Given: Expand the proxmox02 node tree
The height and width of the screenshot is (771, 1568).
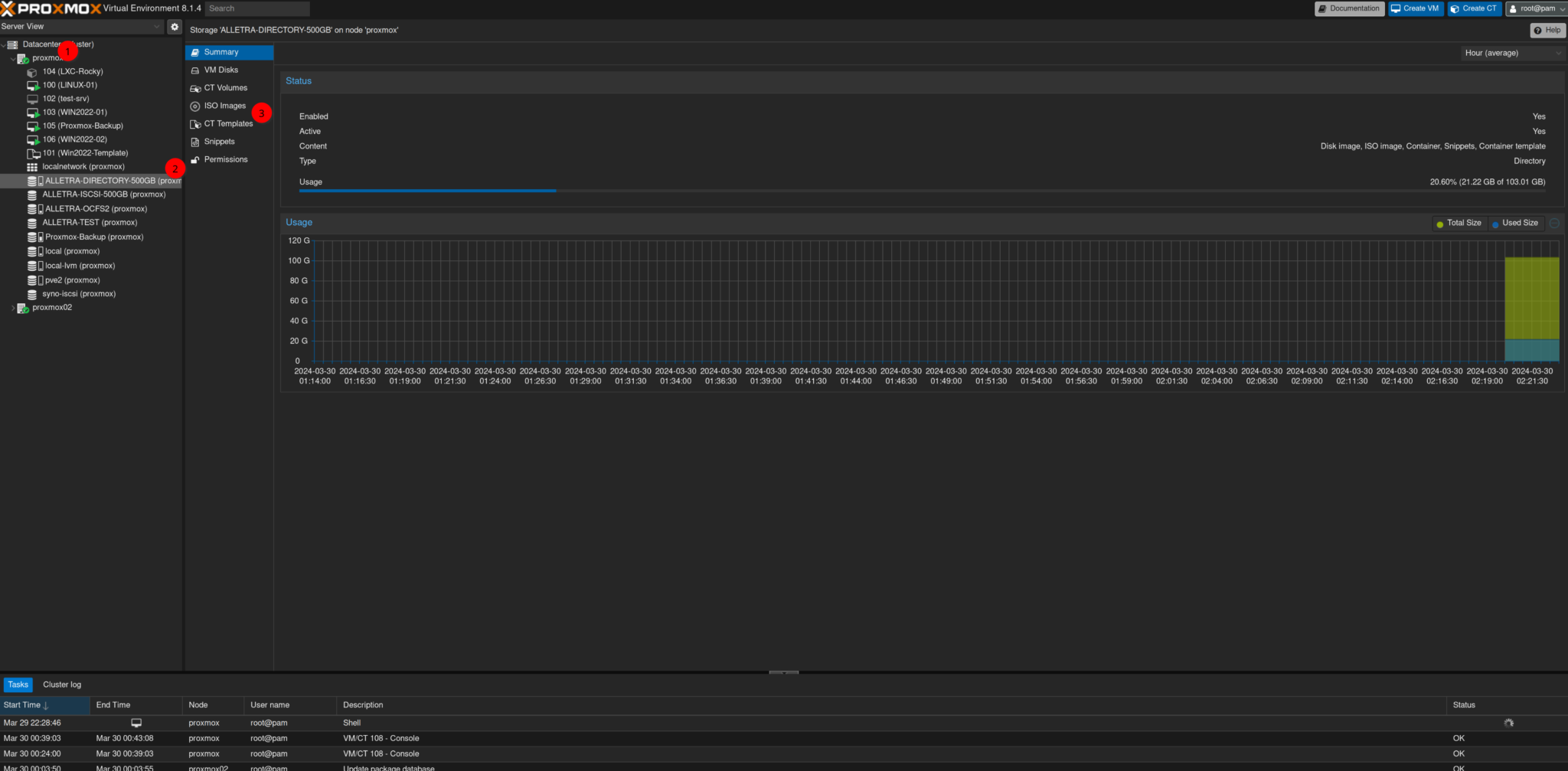Looking at the screenshot, I should [x=13, y=308].
